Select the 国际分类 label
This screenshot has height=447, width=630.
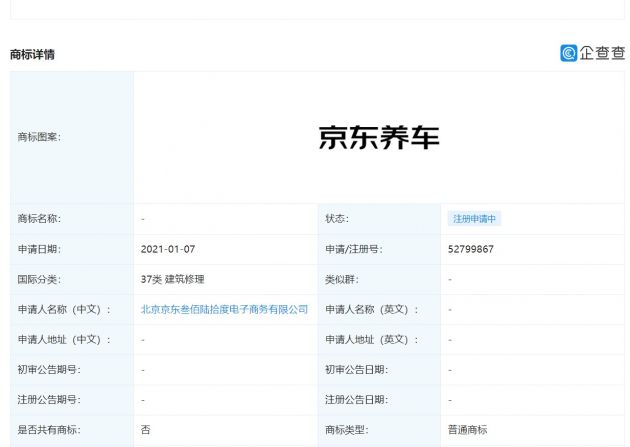[x=39, y=279]
